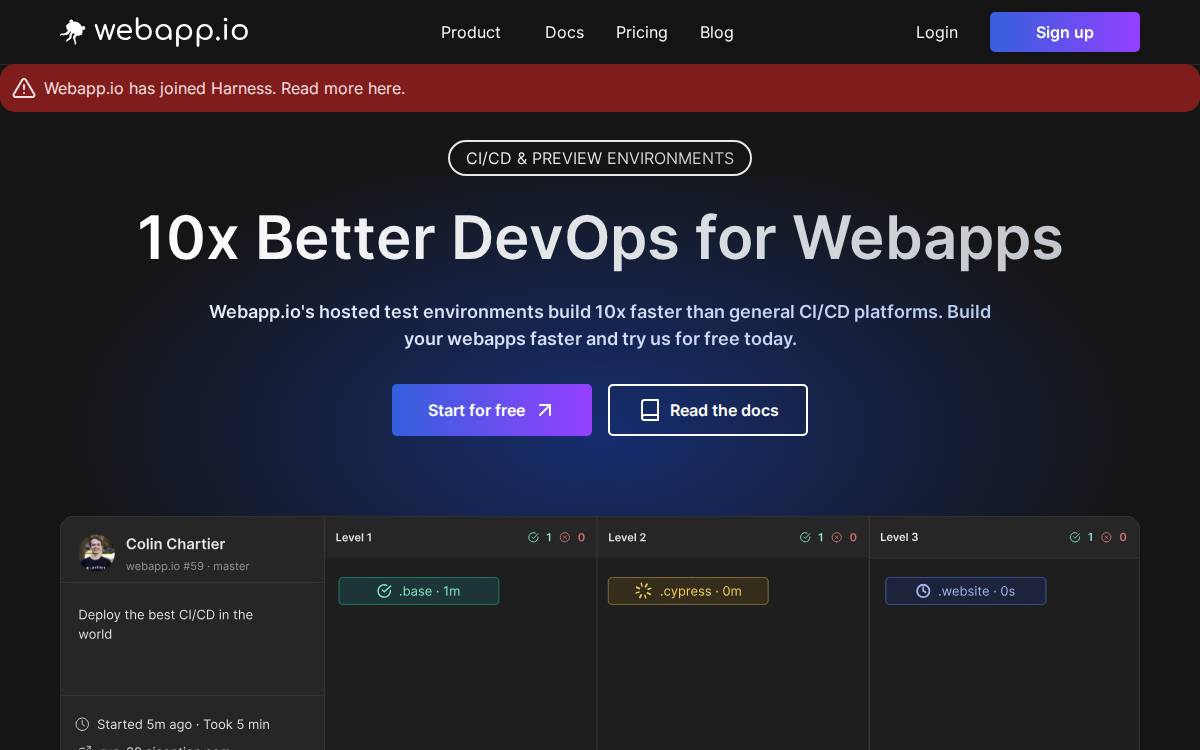The width and height of the screenshot is (1200, 750).
Task: Click Level 2 success count check icon
Action: (805, 537)
